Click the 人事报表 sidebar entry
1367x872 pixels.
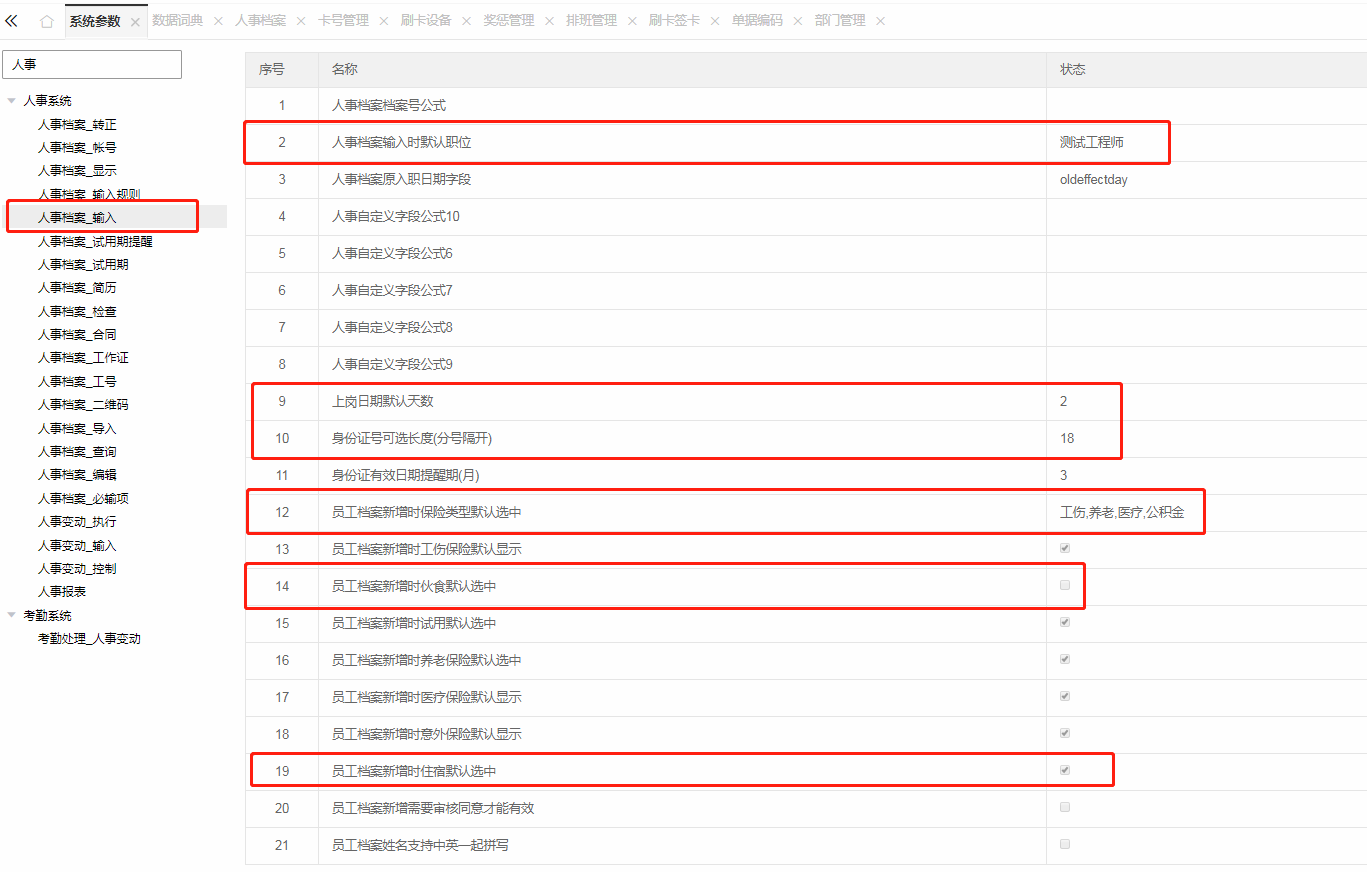(62, 591)
